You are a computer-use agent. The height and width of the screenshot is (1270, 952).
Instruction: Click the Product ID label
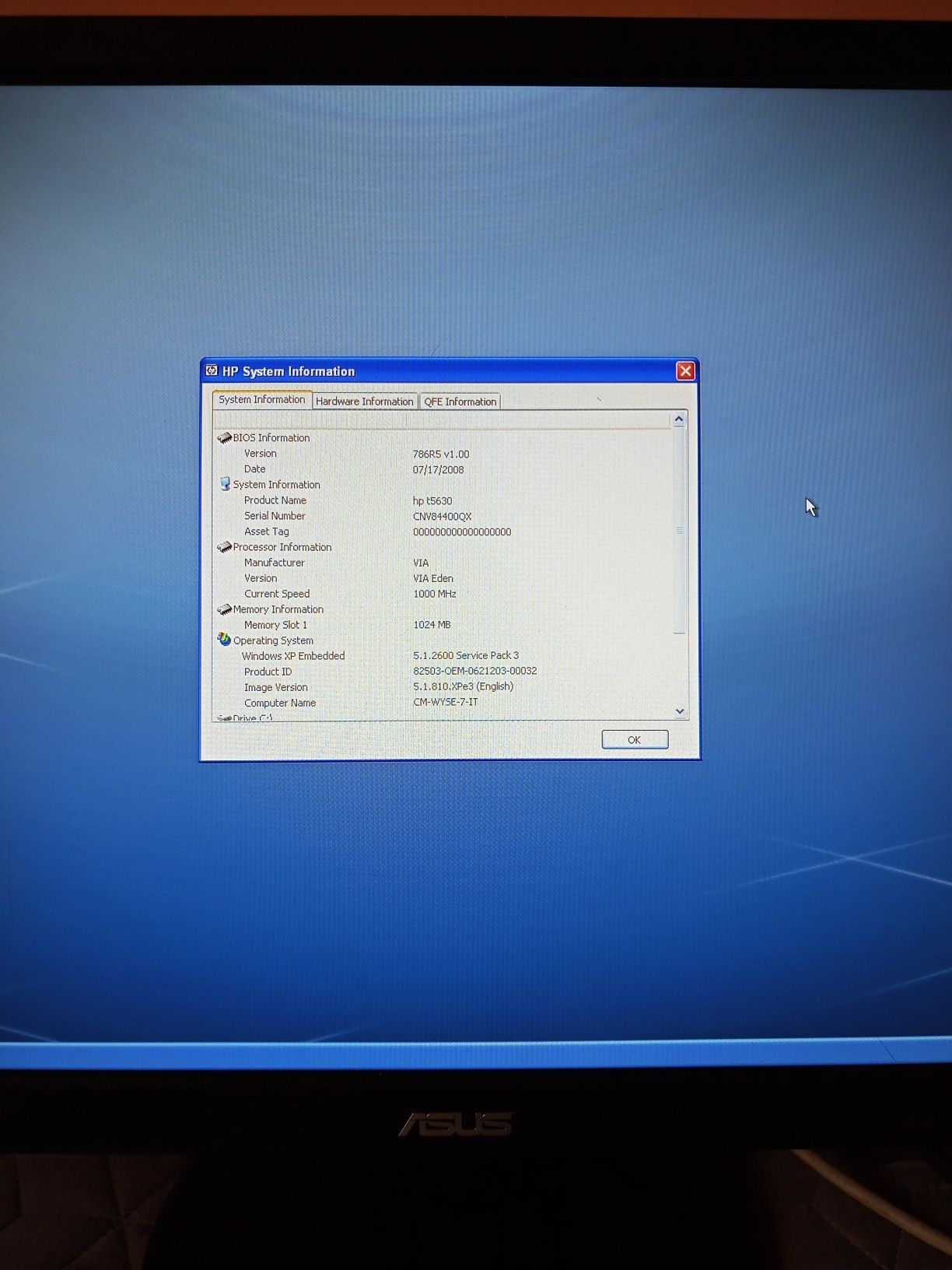(x=268, y=672)
